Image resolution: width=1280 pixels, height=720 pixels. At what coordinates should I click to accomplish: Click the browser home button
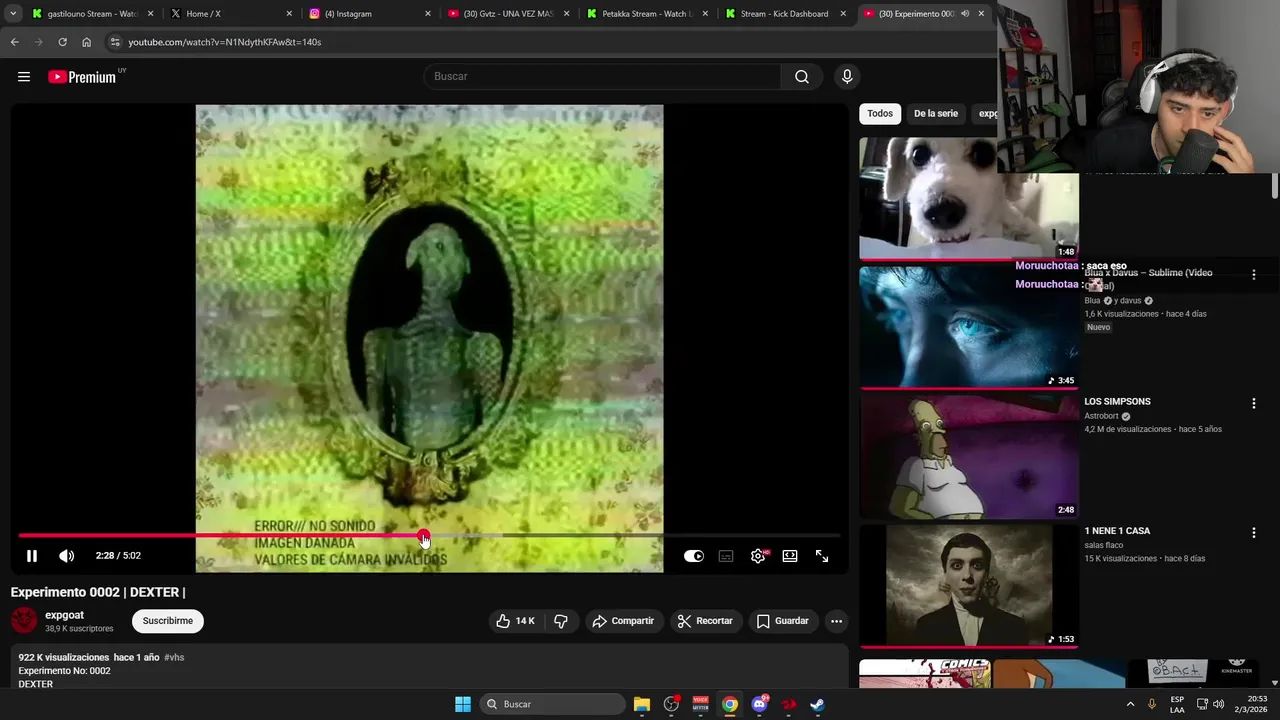86,42
